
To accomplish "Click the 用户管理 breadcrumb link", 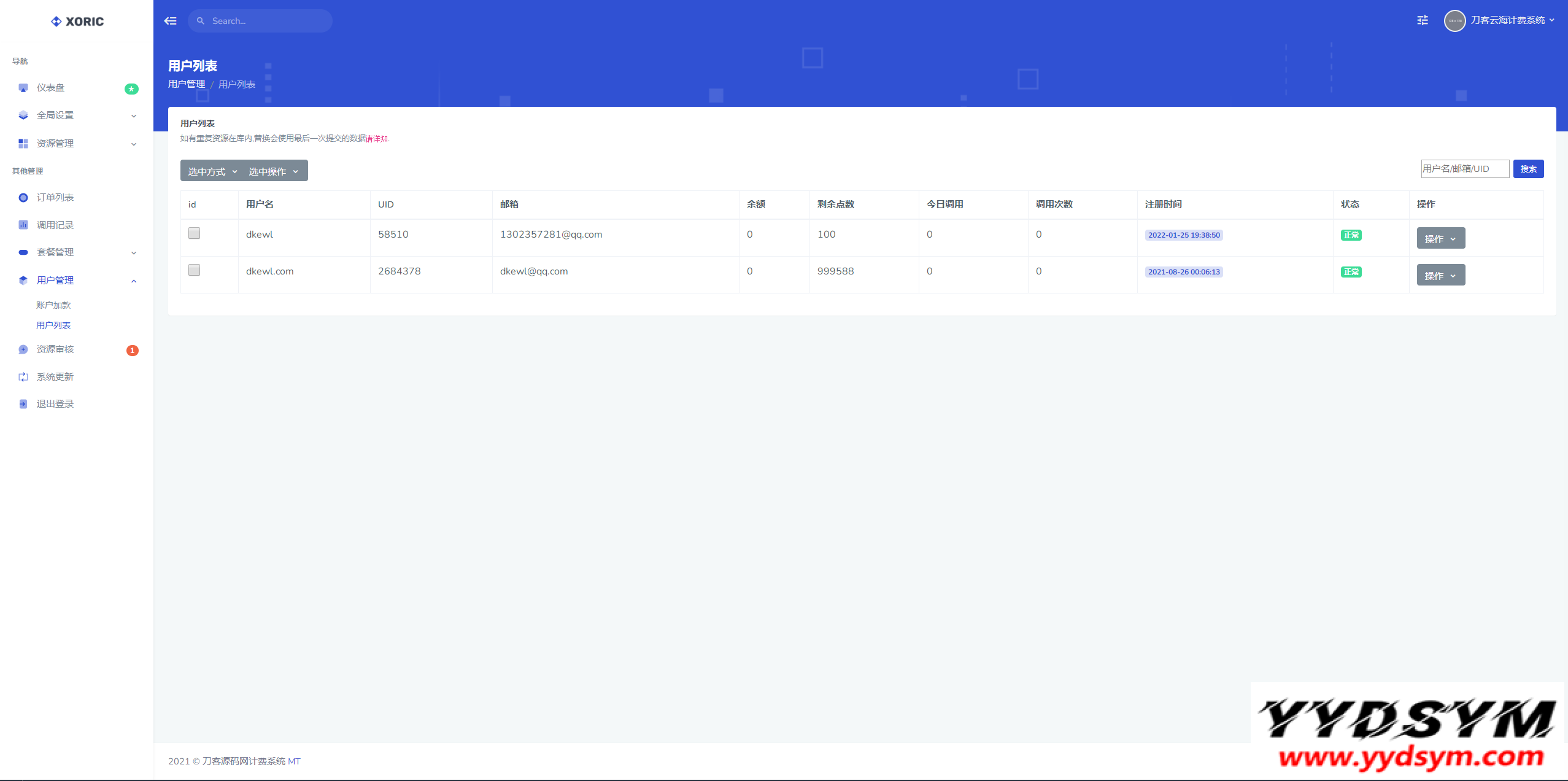I will pyautogui.click(x=187, y=84).
